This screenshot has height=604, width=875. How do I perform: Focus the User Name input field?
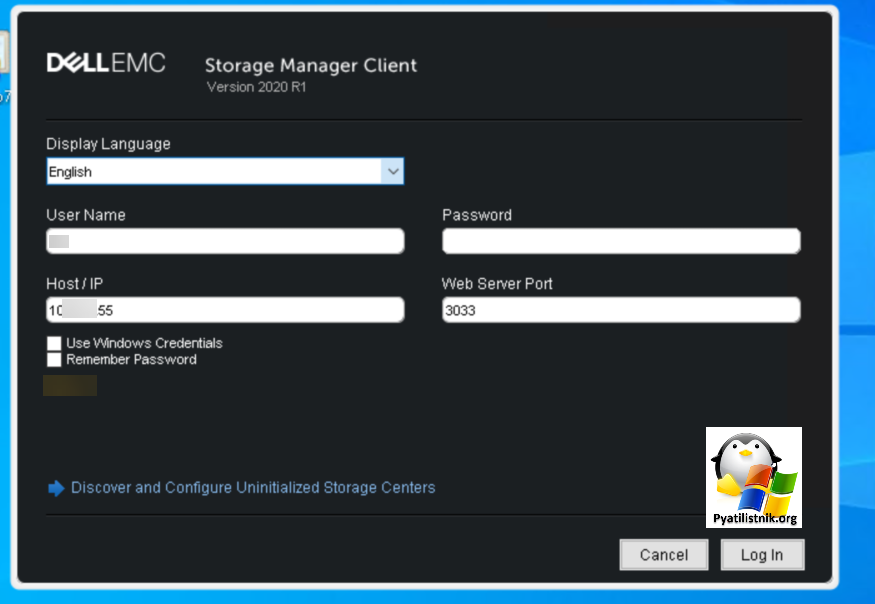pyautogui.click(x=225, y=241)
